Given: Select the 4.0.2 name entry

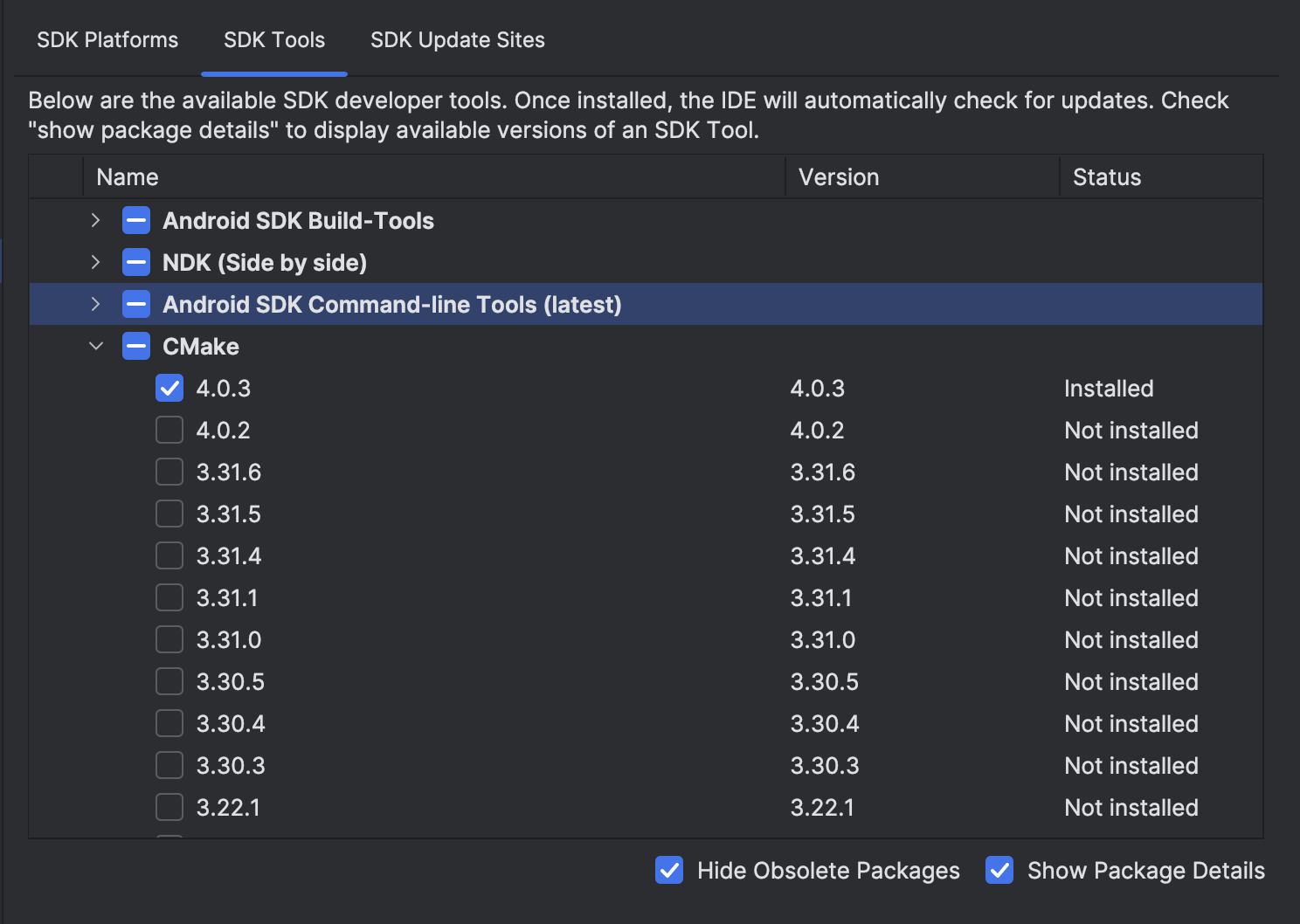Looking at the screenshot, I should pyautogui.click(x=224, y=431).
